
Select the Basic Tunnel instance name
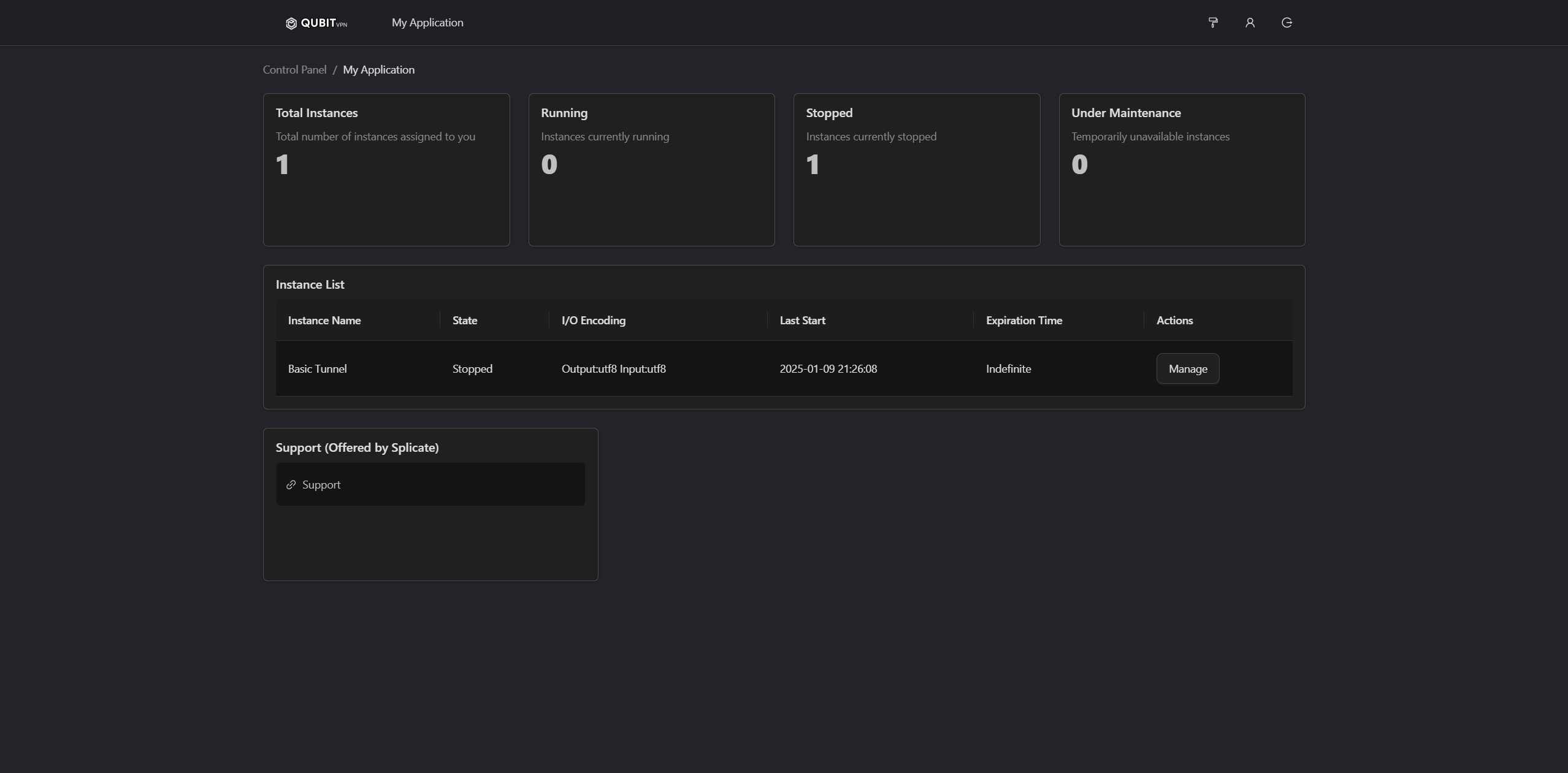[x=317, y=369]
